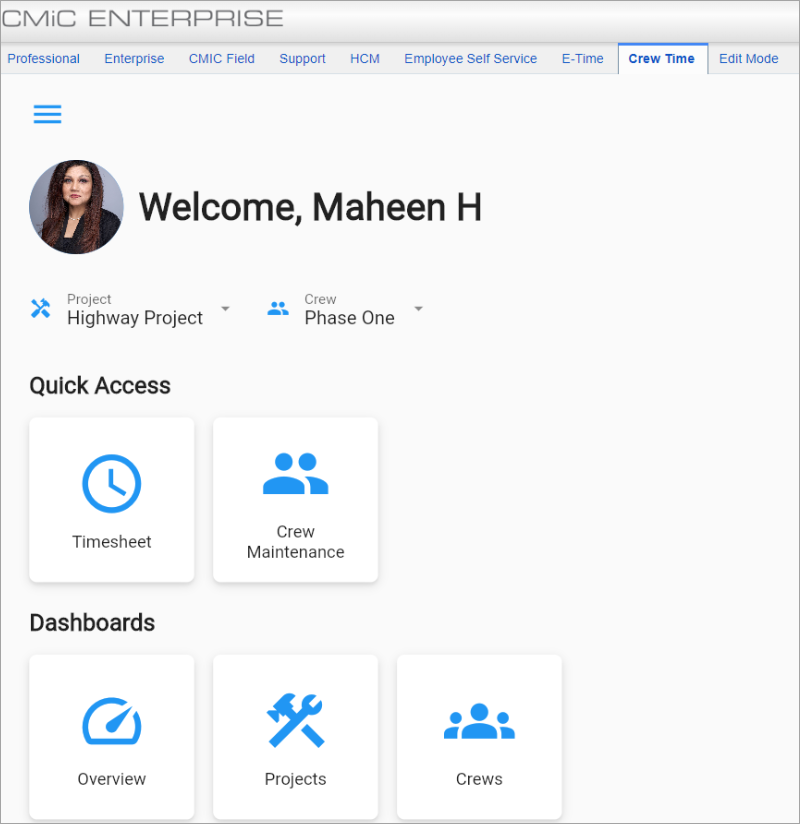Click the Crews dashboard label
Screen dimensions: 800x824
click(479, 779)
